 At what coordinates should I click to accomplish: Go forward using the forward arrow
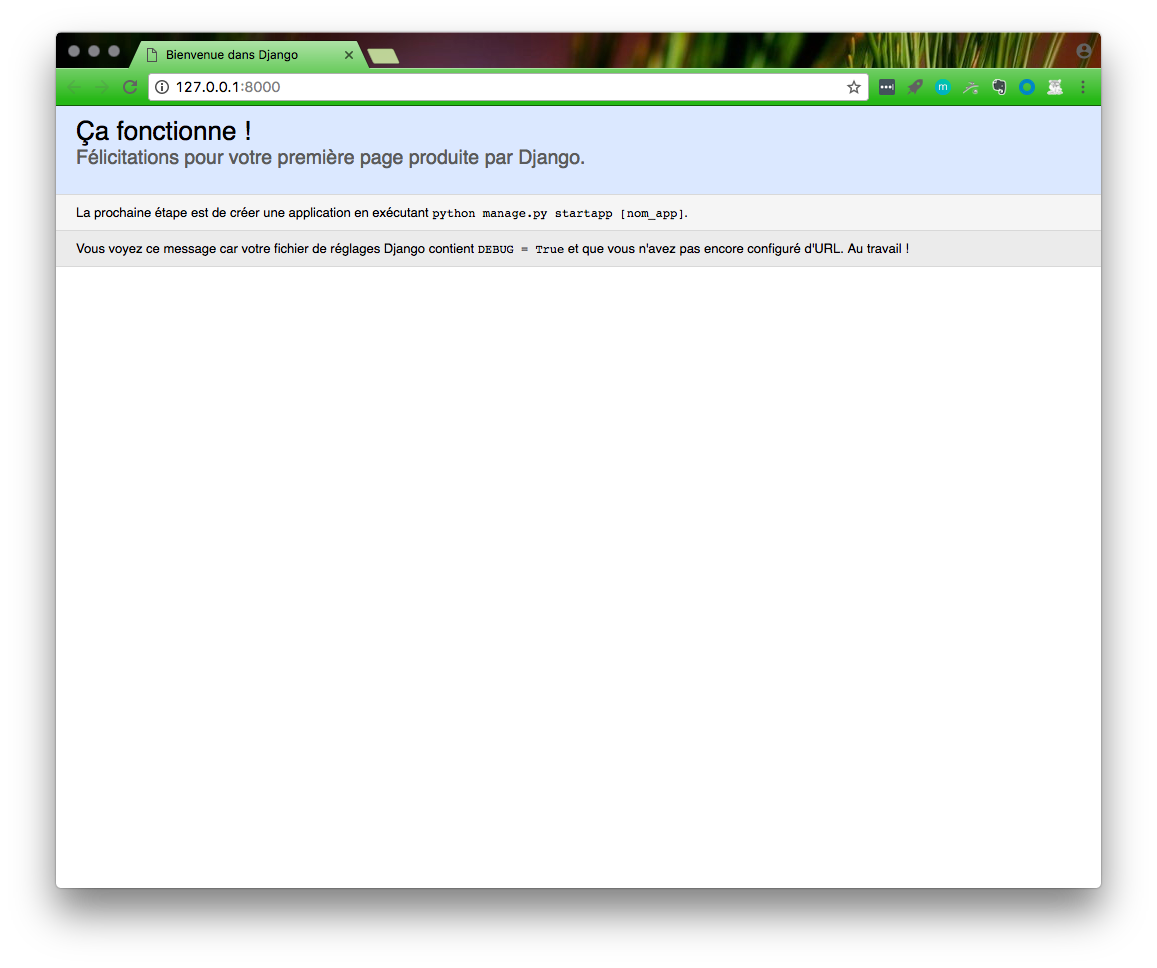tap(102, 87)
